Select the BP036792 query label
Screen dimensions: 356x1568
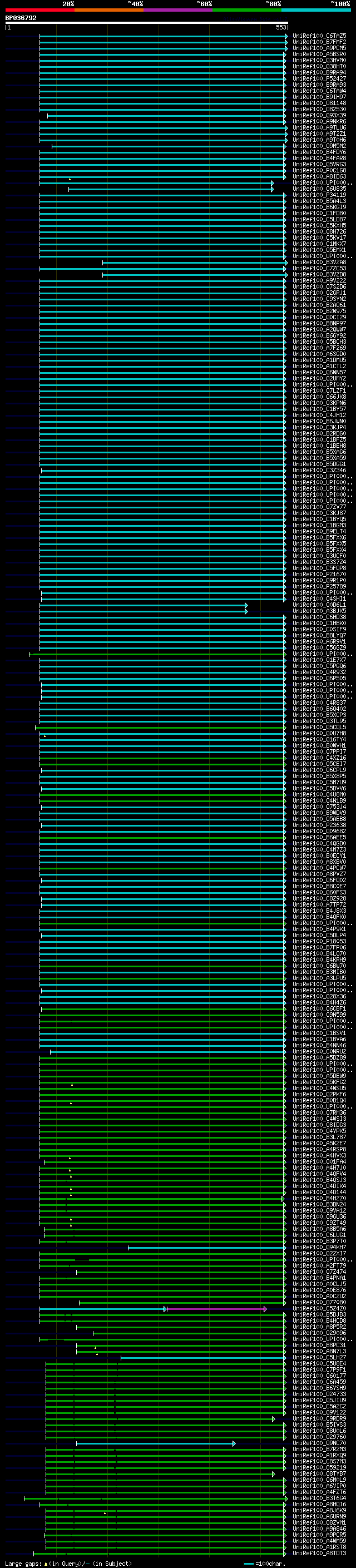pos(21,18)
